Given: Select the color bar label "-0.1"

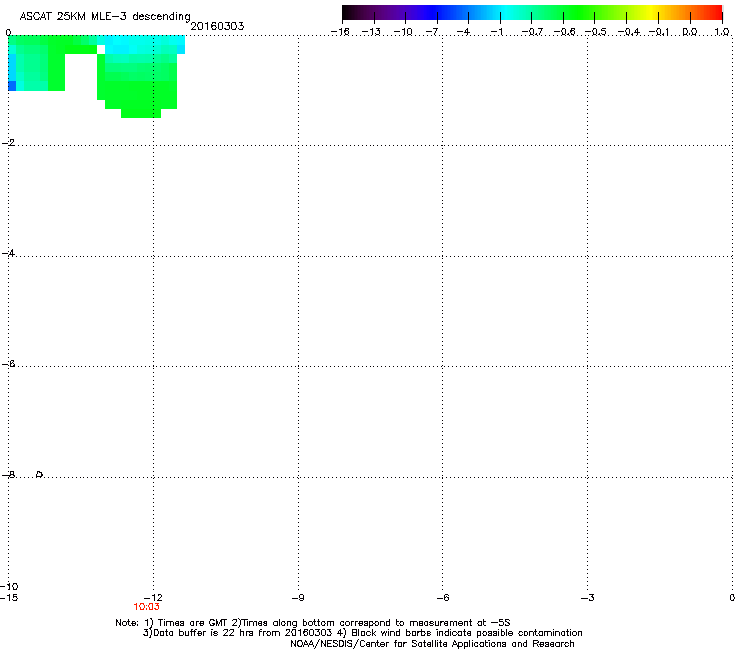Looking at the screenshot, I should (659, 32).
